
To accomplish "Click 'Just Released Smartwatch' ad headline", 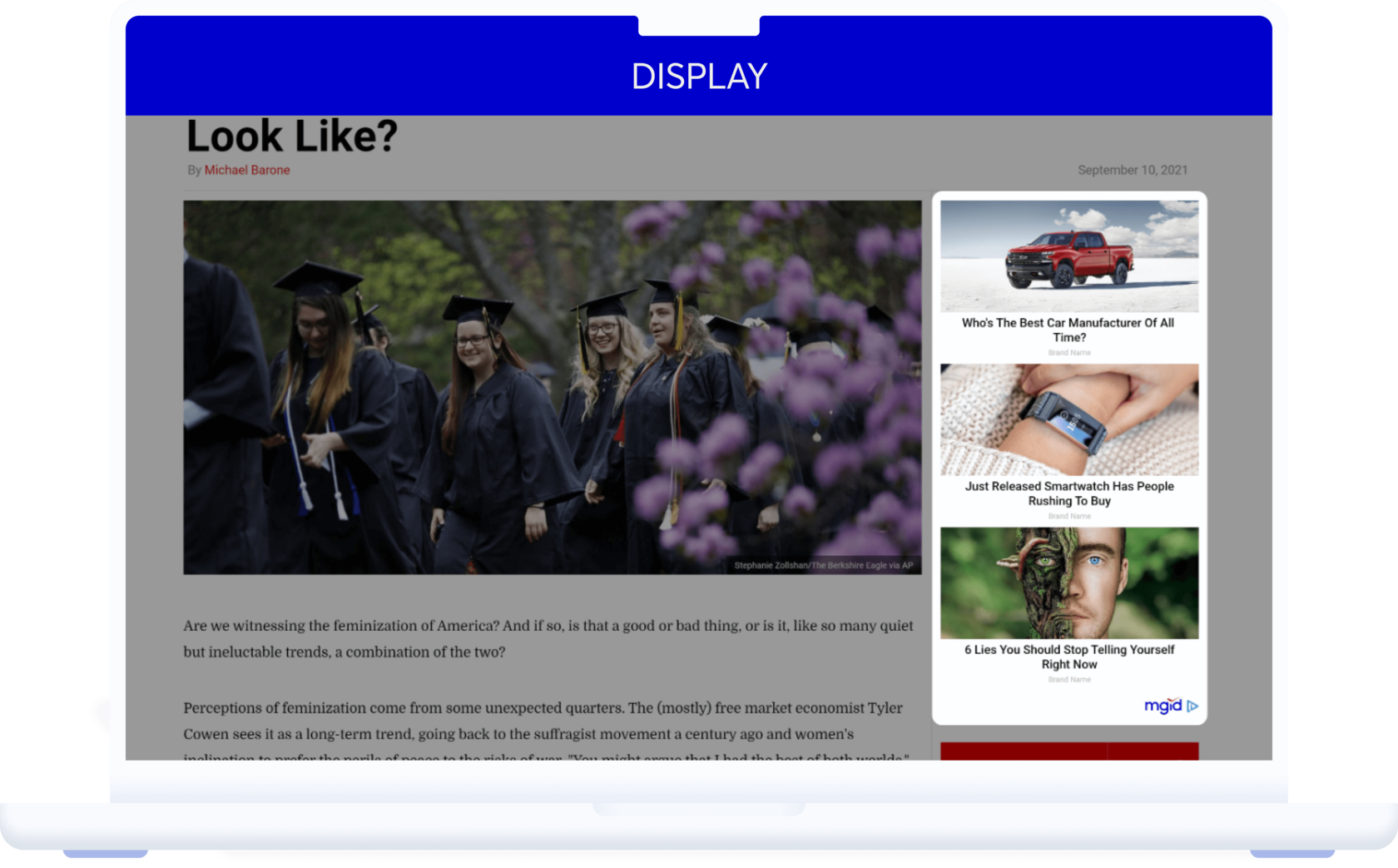I will pyautogui.click(x=1069, y=494).
